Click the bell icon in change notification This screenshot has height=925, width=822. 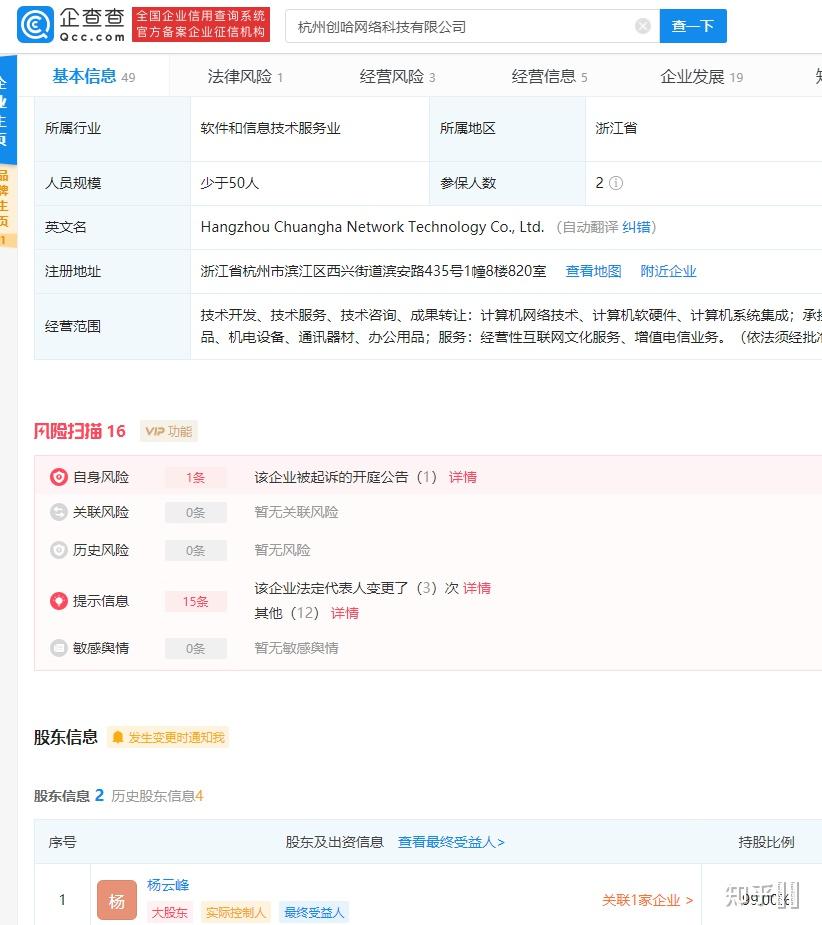117,737
